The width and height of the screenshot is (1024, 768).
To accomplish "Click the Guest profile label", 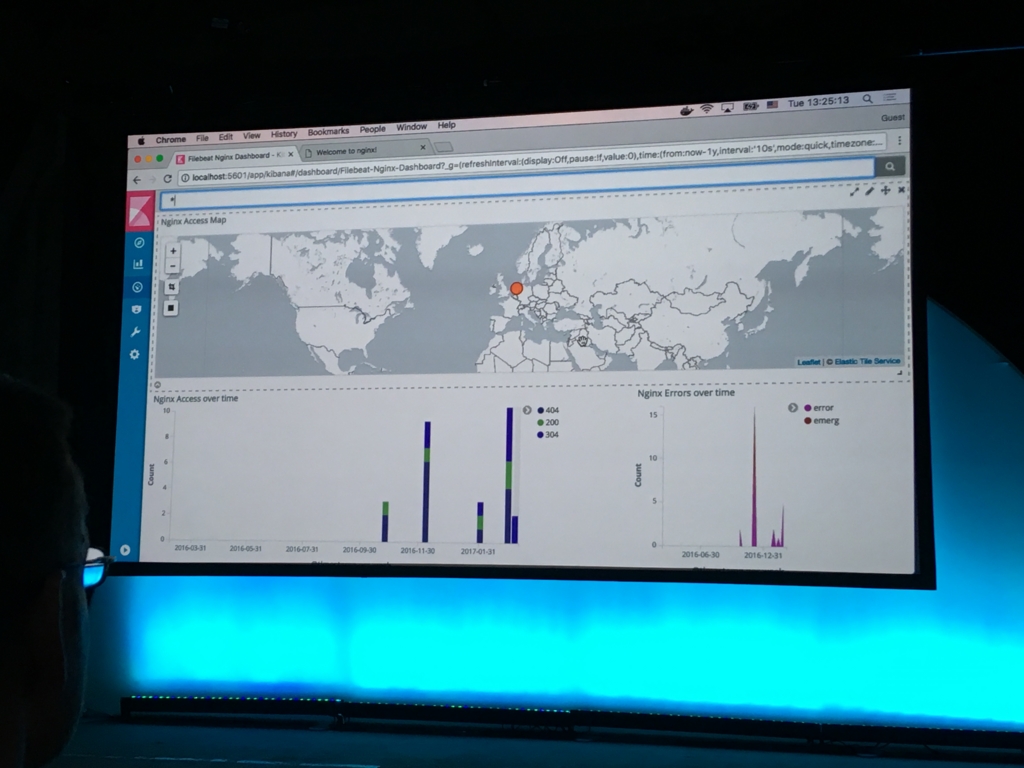I will point(892,118).
